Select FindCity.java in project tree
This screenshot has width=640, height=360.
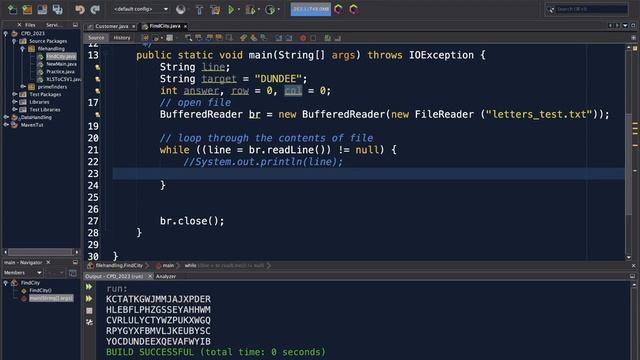pyautogui.click(x=61, y=56)
